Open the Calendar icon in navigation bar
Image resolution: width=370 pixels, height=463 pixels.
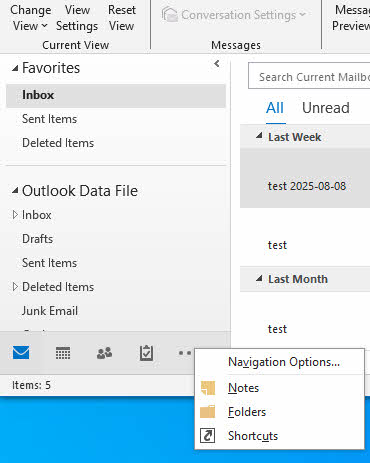point(63,353)
